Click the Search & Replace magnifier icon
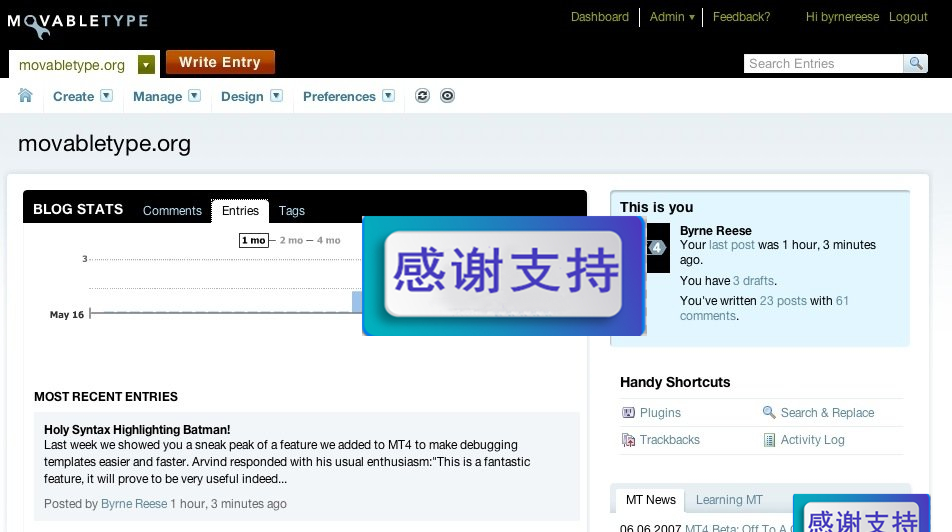The width and height of the screenshot is (952, 532). click(x=769, y=412)
